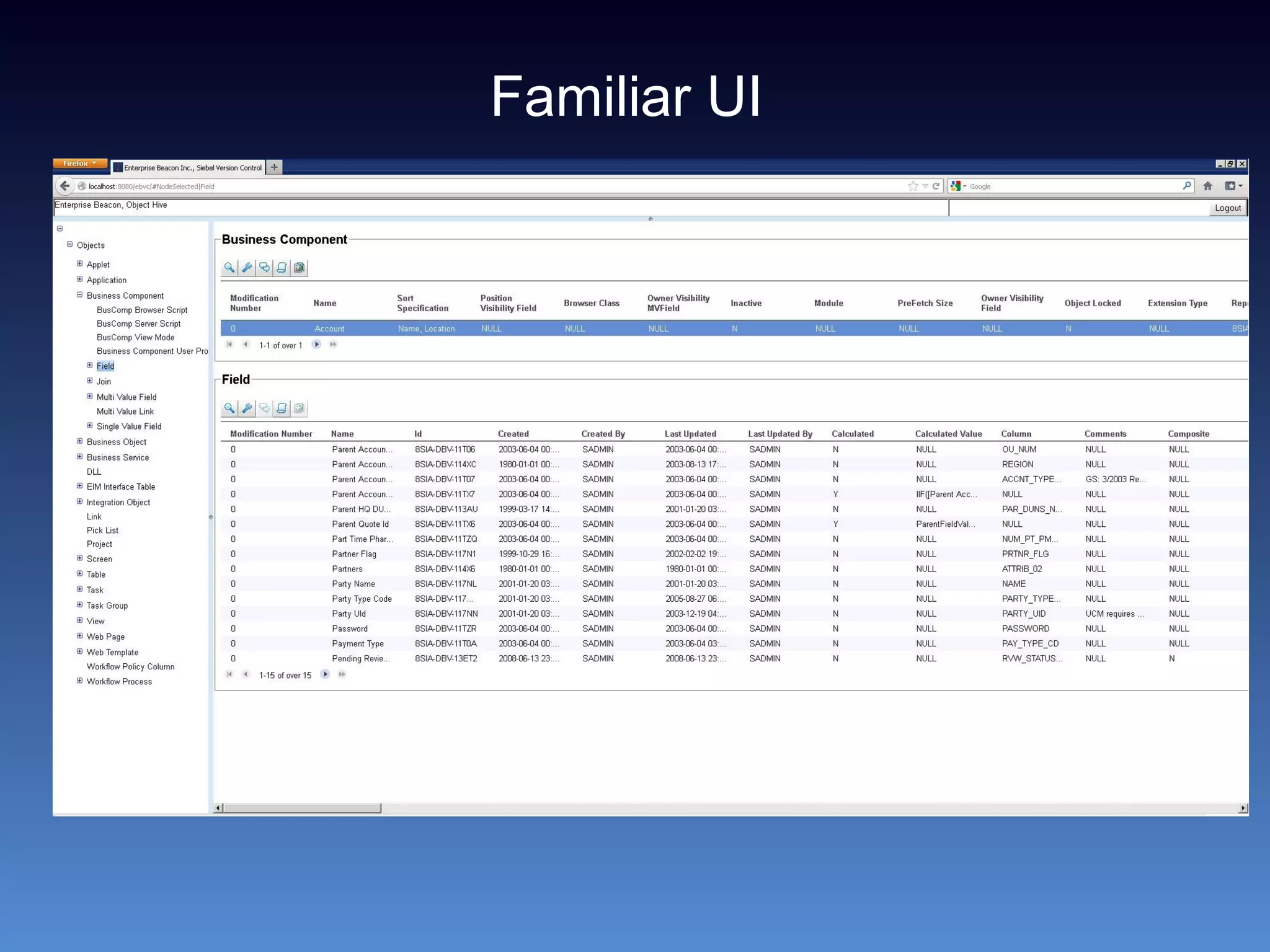Select the Password field row

pyautogui.click(x=734, y=628)
